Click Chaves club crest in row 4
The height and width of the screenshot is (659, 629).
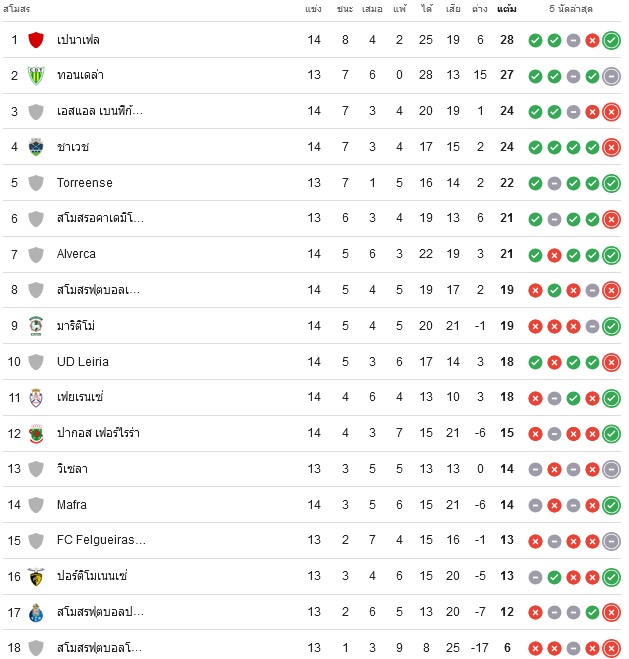36,147
